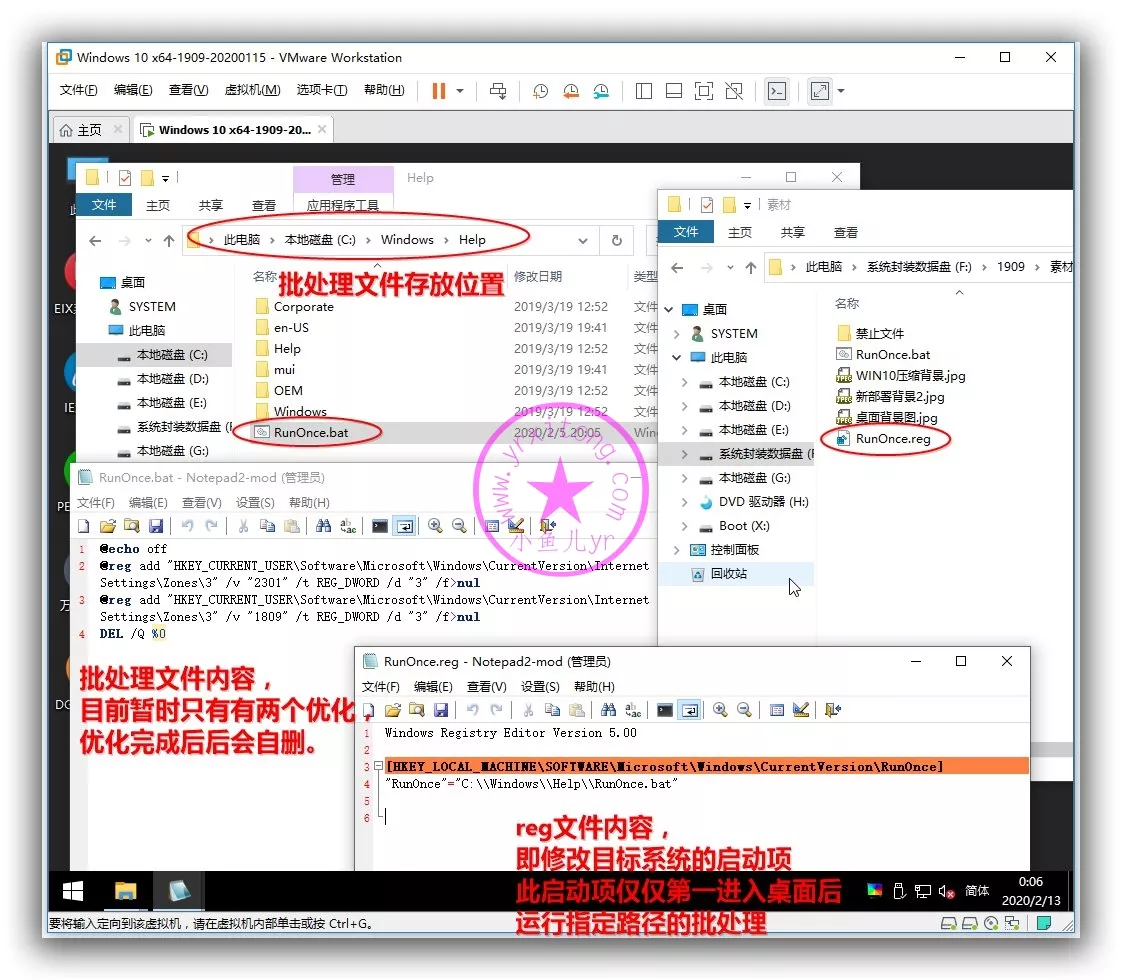Toggle the VMware console view button
The width and height of the screenshot is (1122, 980).
click(x=776, y=91)
